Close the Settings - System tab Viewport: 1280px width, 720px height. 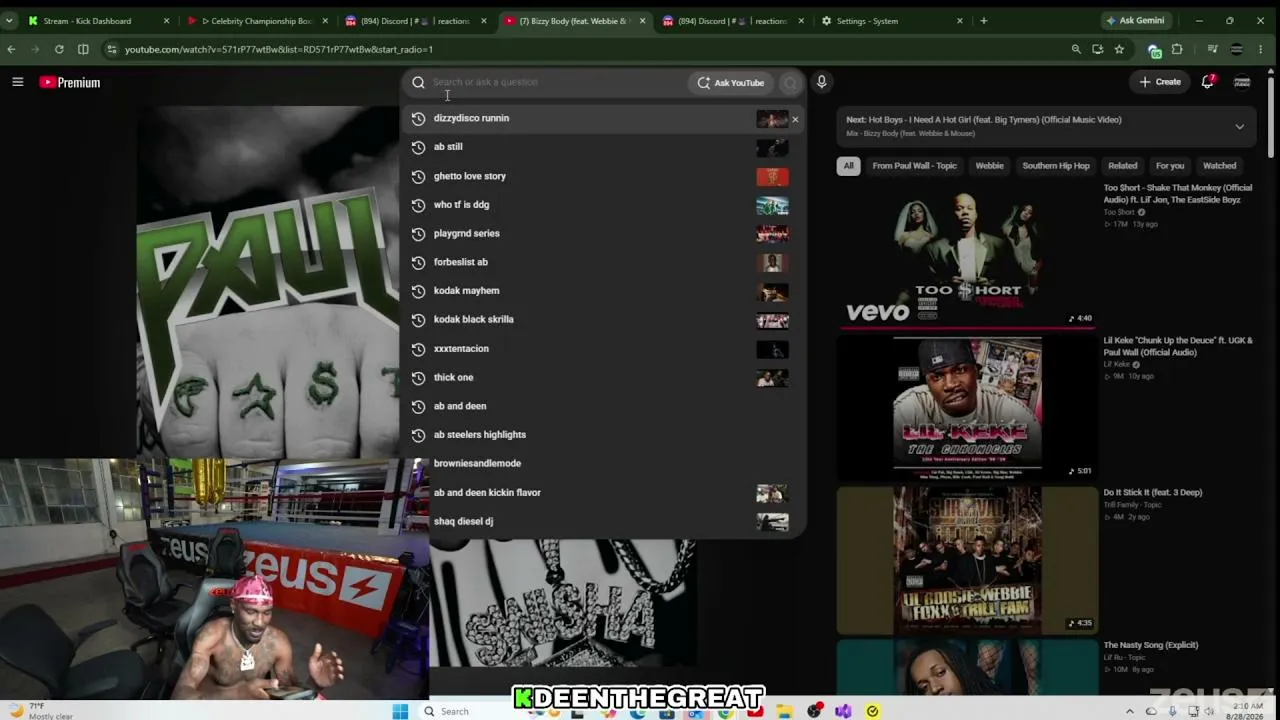tap(960, 21)
